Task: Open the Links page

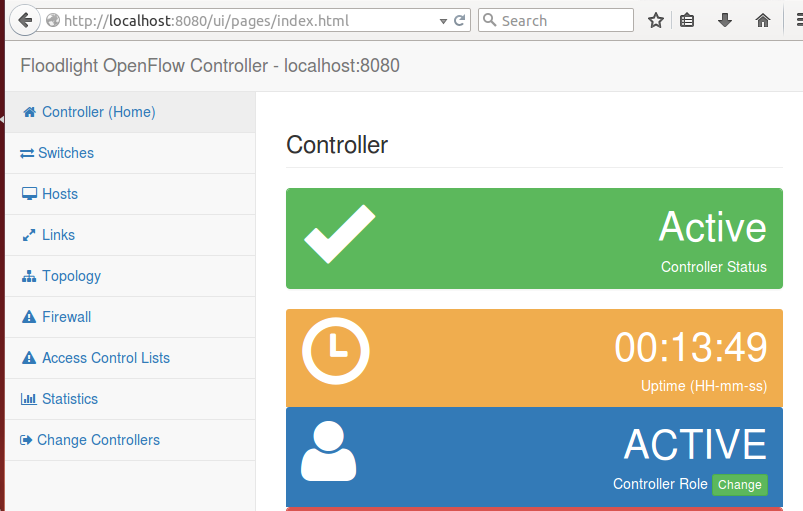Action: coord(130,235)
